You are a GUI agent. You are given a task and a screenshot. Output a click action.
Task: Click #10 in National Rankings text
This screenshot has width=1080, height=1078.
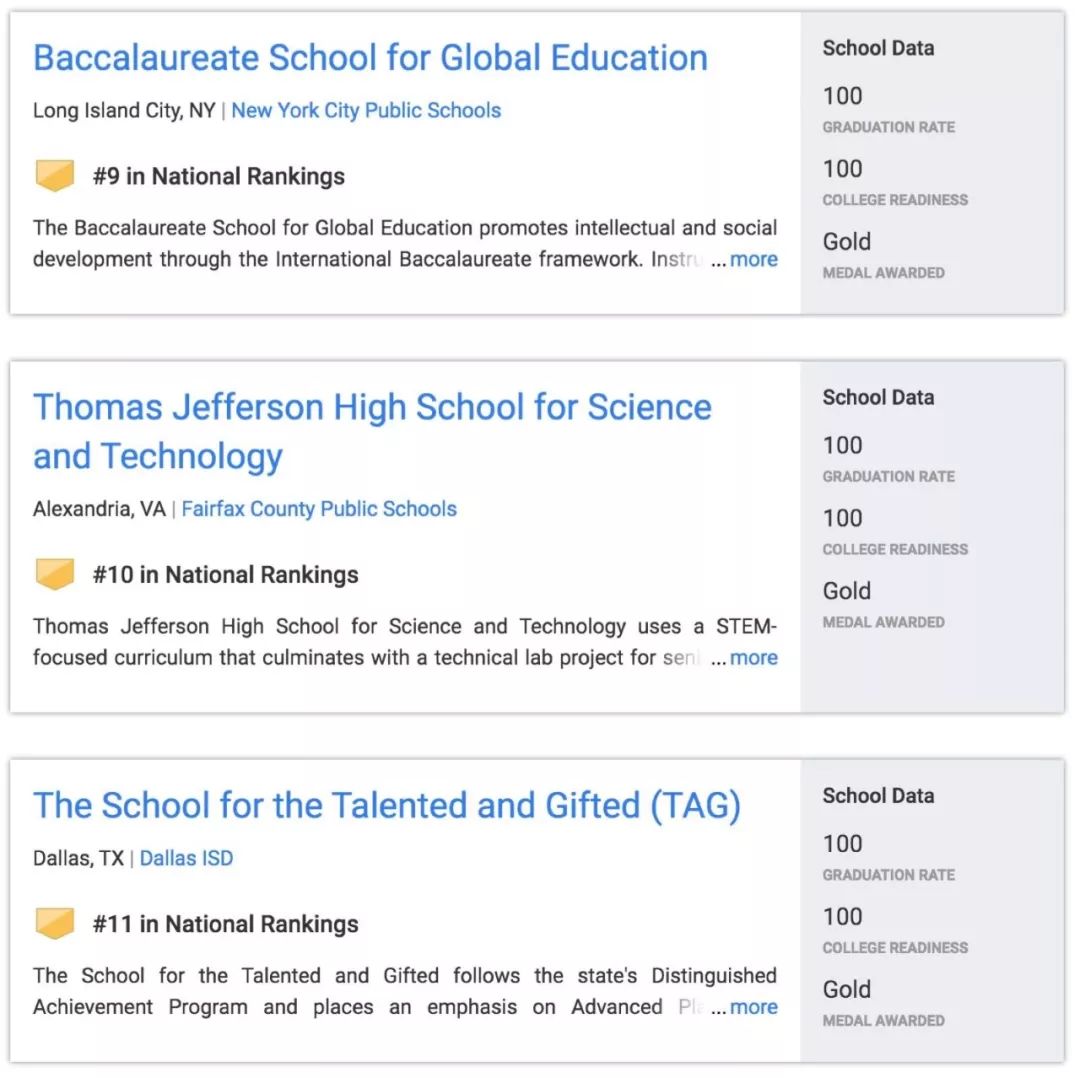click(226, 575)
